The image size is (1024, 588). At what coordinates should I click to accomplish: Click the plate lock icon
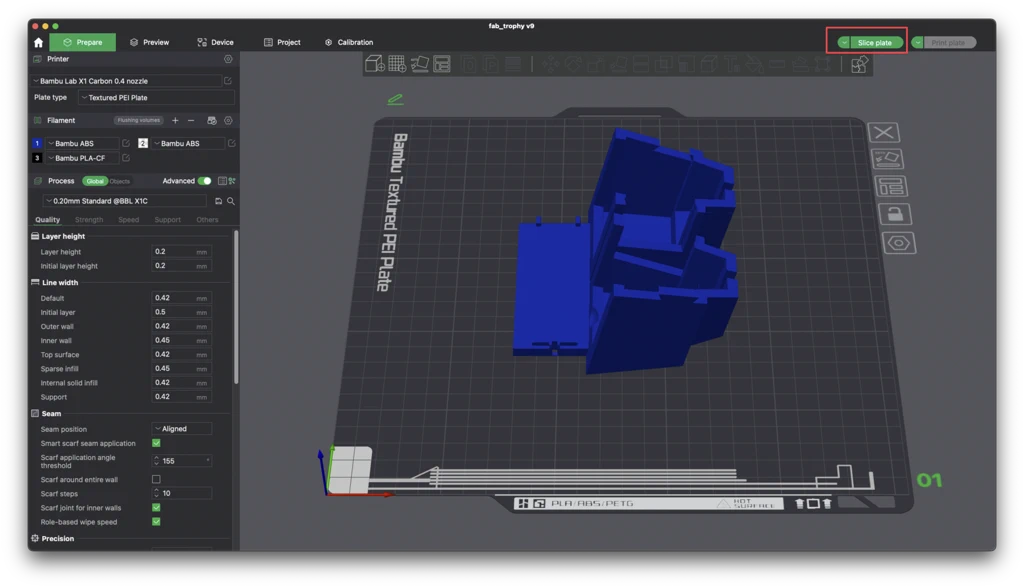(x=895, y=214)
